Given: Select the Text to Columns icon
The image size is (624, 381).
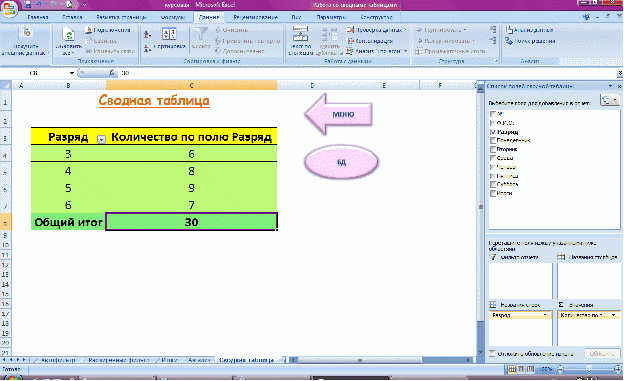Looking at the screenshot, I should coord(300,34).
